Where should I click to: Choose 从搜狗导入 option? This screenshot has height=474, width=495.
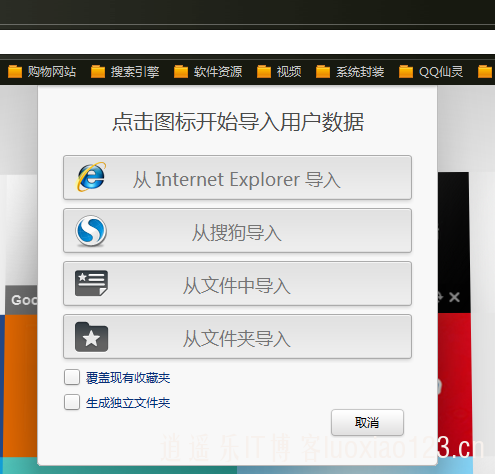pos(237,231)
